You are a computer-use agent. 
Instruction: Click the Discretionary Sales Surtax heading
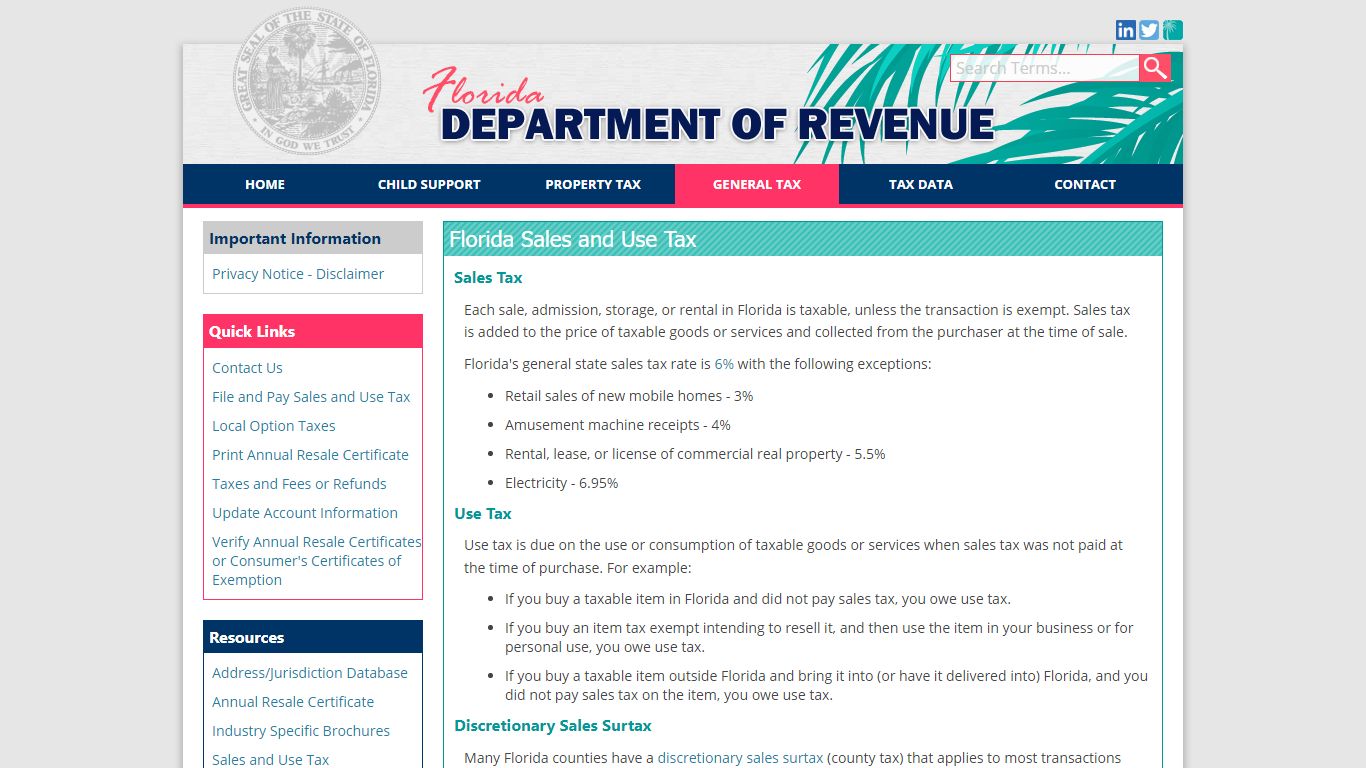click(553, 726)
